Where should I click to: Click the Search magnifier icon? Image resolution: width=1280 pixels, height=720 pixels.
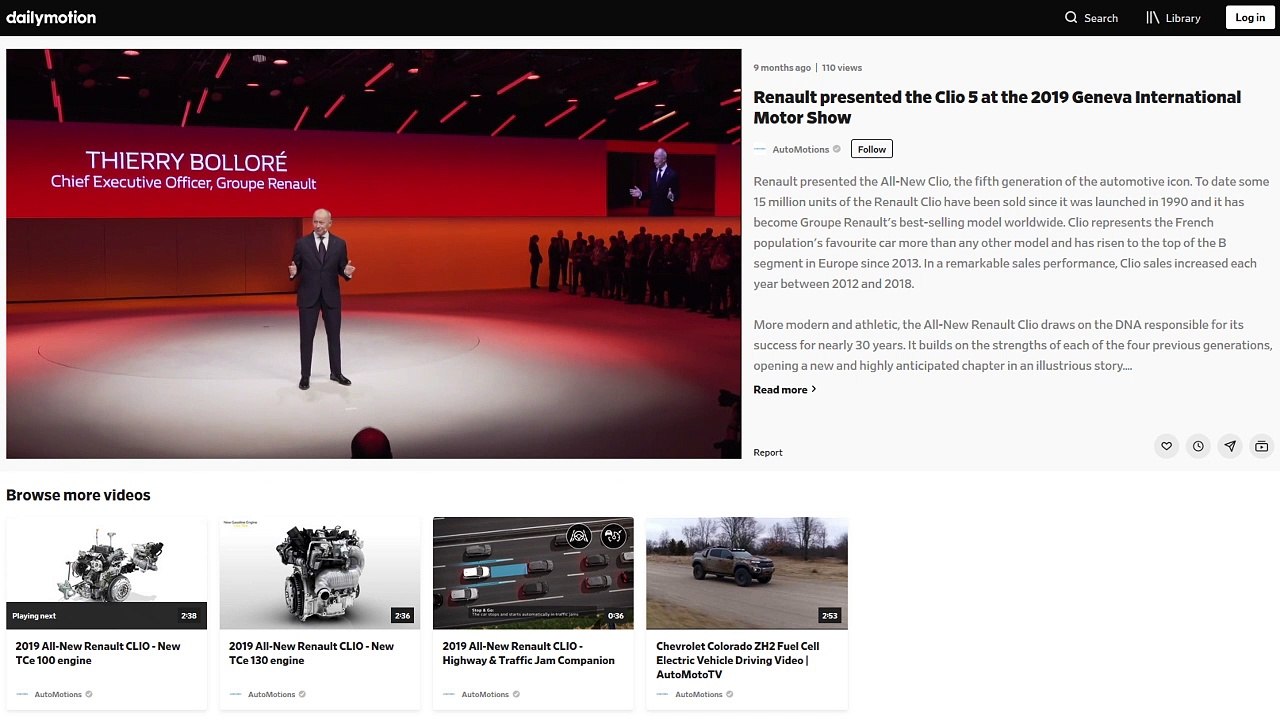(1071, 17)
